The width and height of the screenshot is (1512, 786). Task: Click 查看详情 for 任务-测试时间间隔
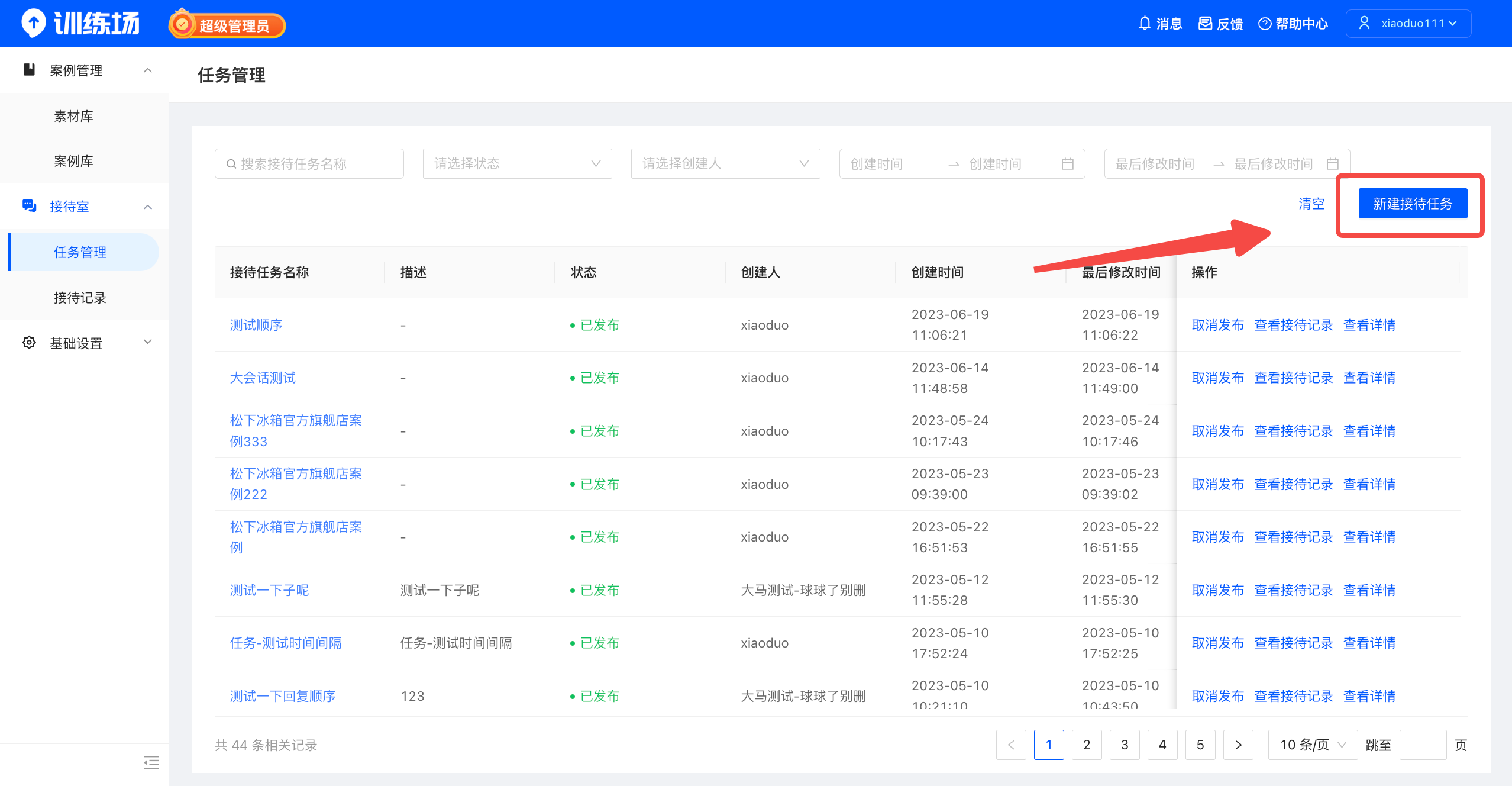[x=1369, y=643]
